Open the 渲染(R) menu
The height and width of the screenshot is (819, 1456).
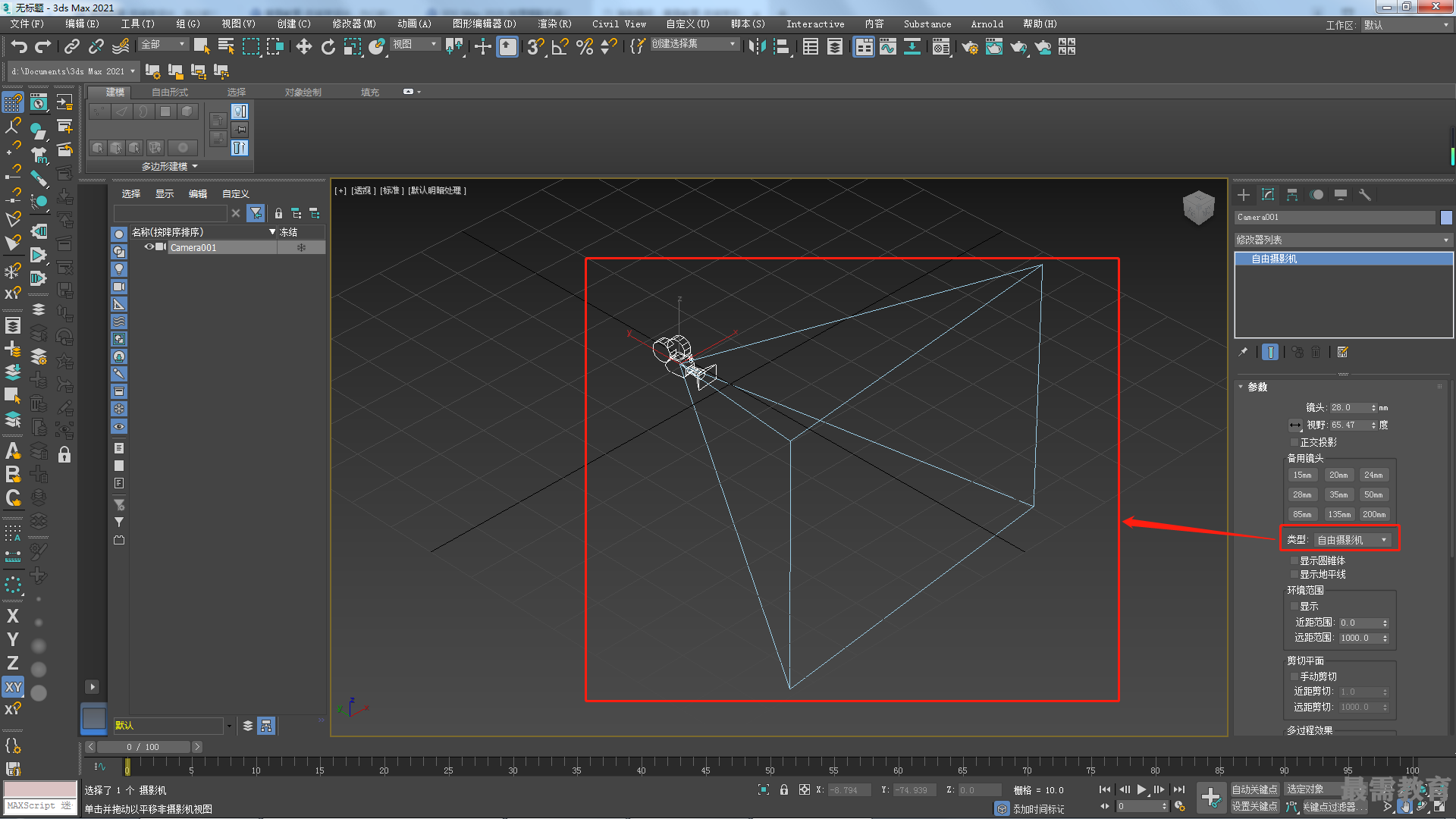coord(554,24)
